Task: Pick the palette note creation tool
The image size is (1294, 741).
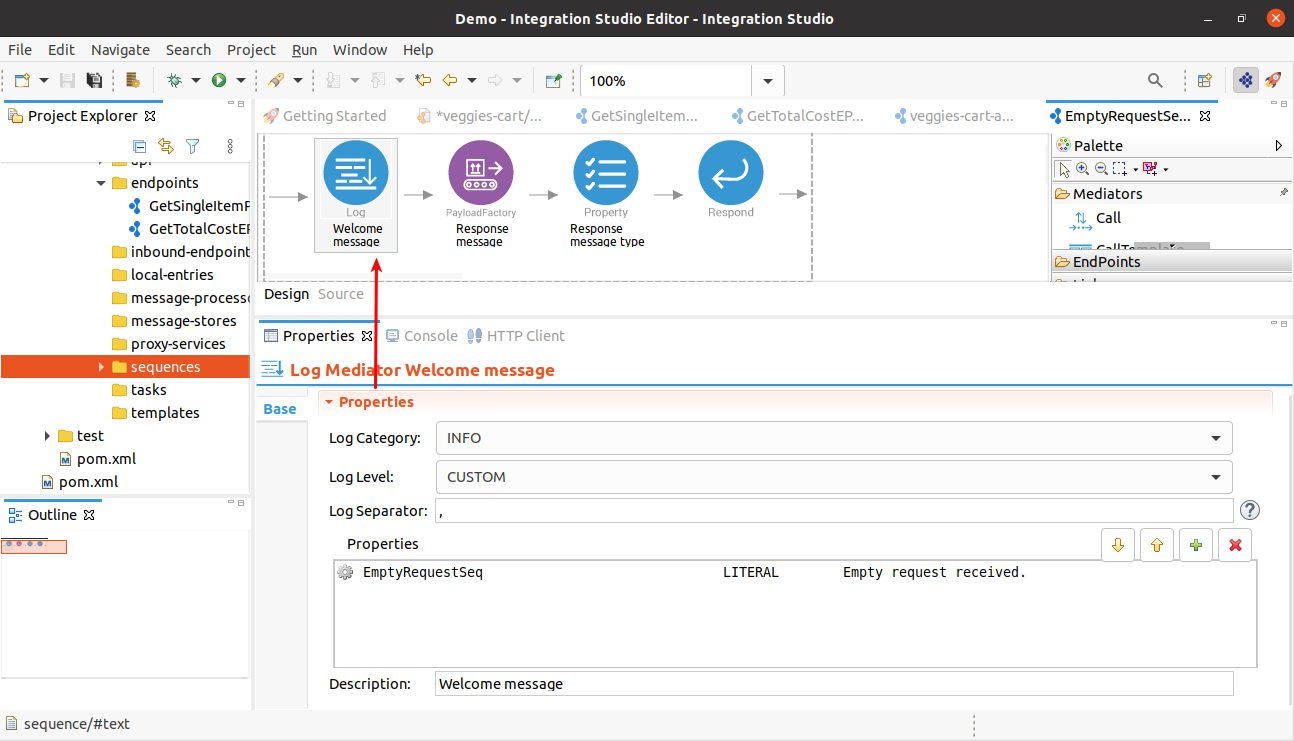Action: [x=1149, y=169]
